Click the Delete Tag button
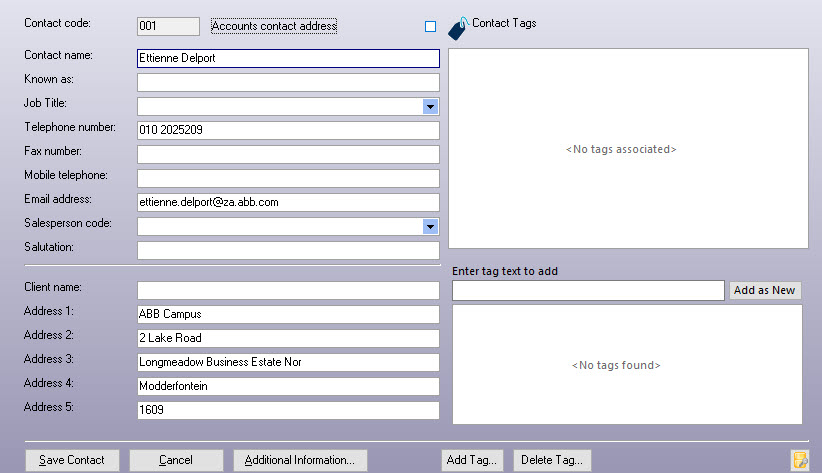 click(x=553, y=460)
